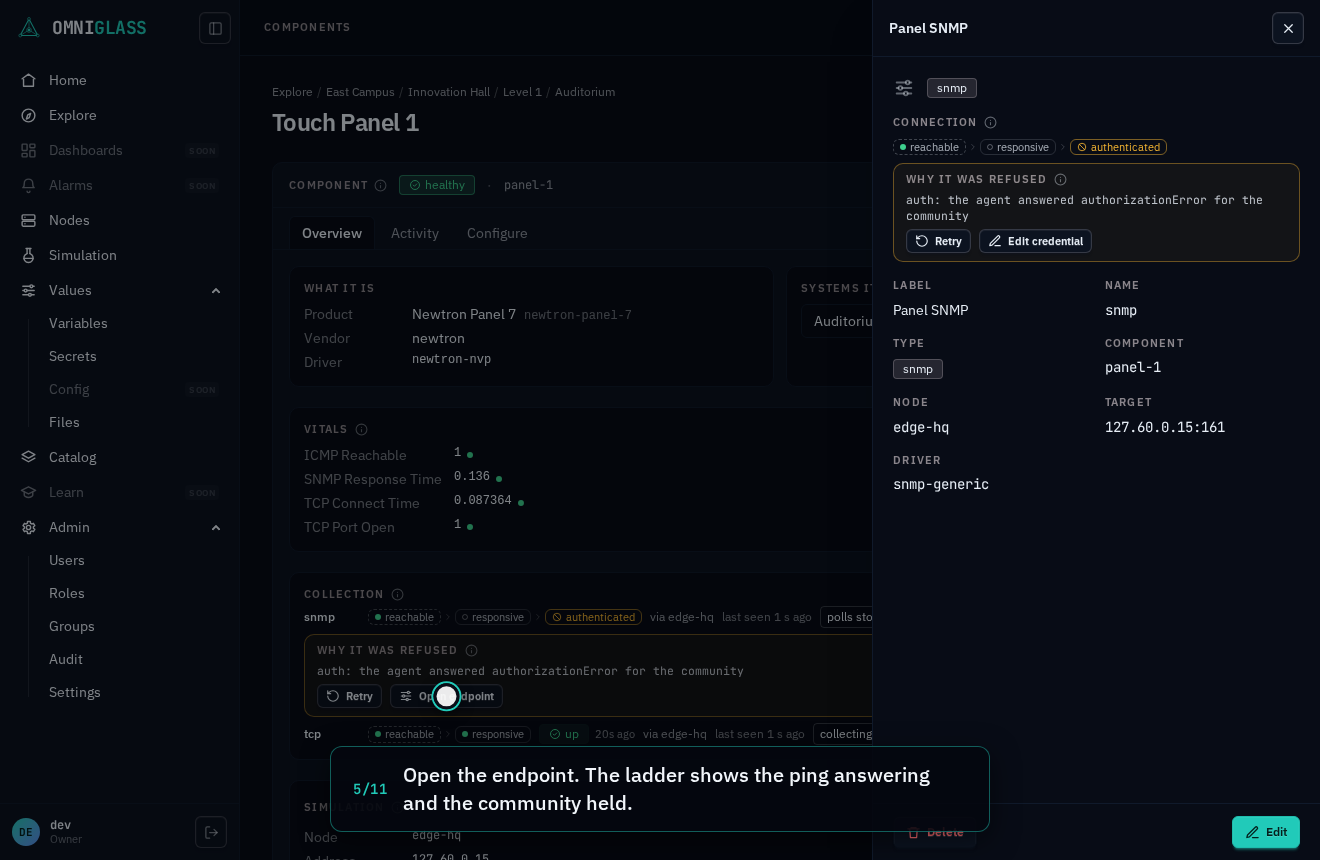The width and height of the screenshot is (1320, 860).
Task: Click the Explore compass icon
Action: [x=29, y=115]
